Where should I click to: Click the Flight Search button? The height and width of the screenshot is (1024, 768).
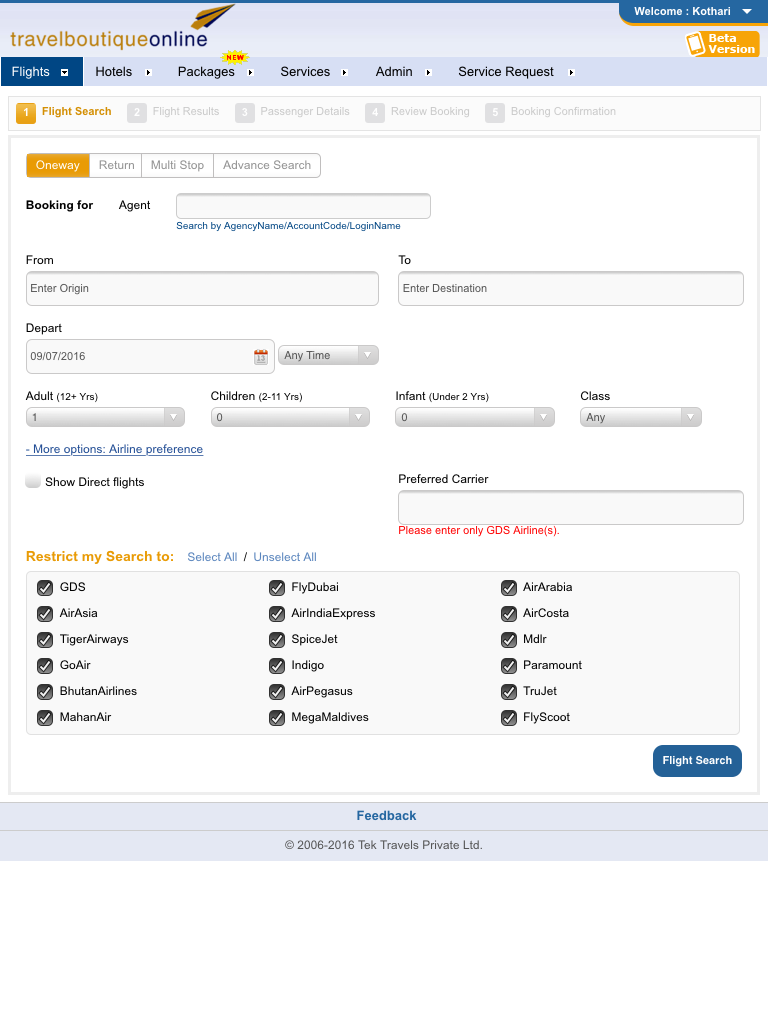click(697, 761)
